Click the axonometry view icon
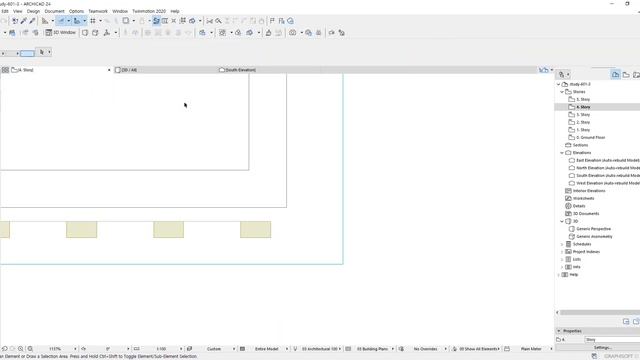 95,33
